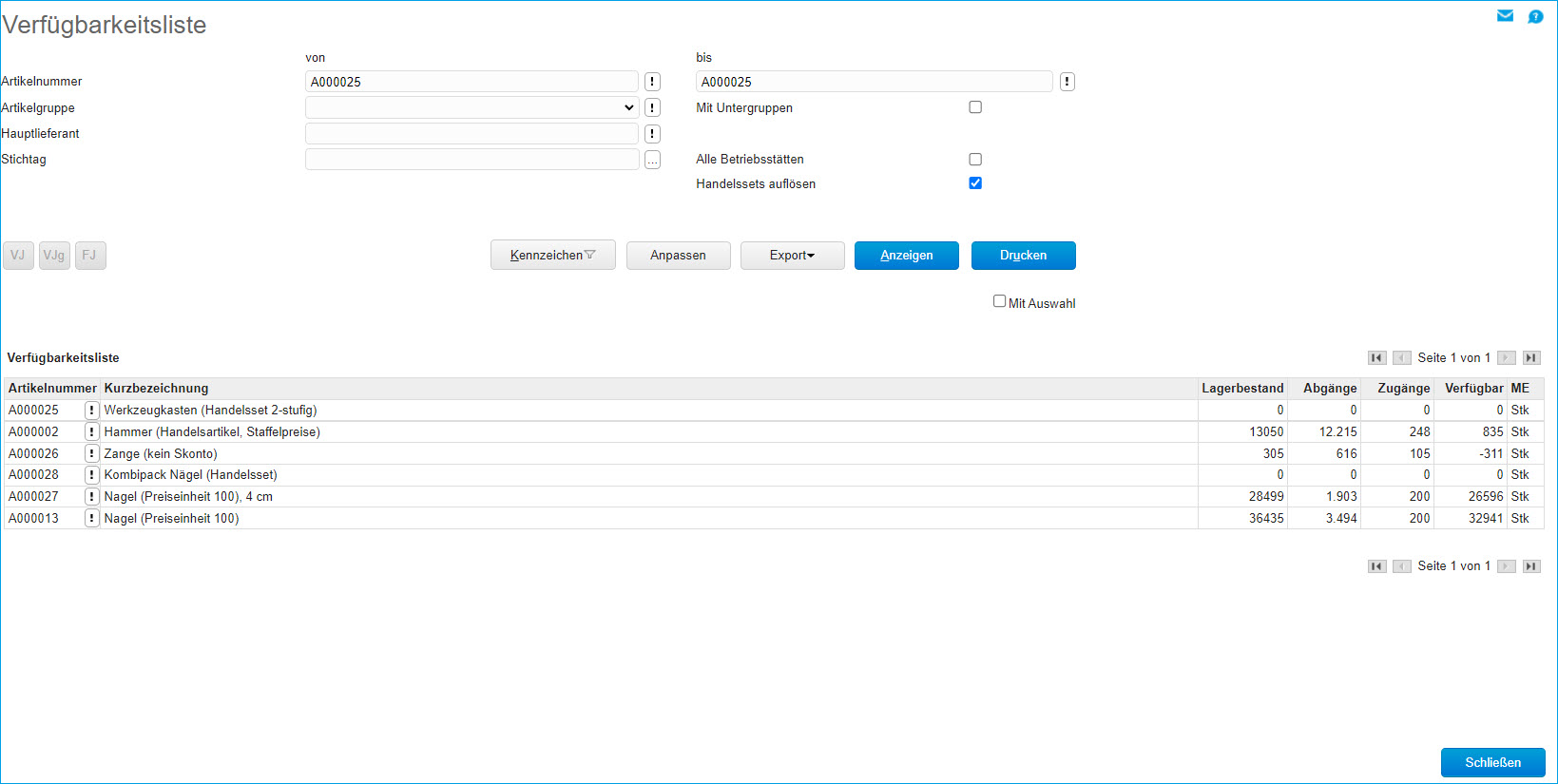Sort by Lagerbestand column header
The height and width of the screenshot is (784, 1558).
1241,389
